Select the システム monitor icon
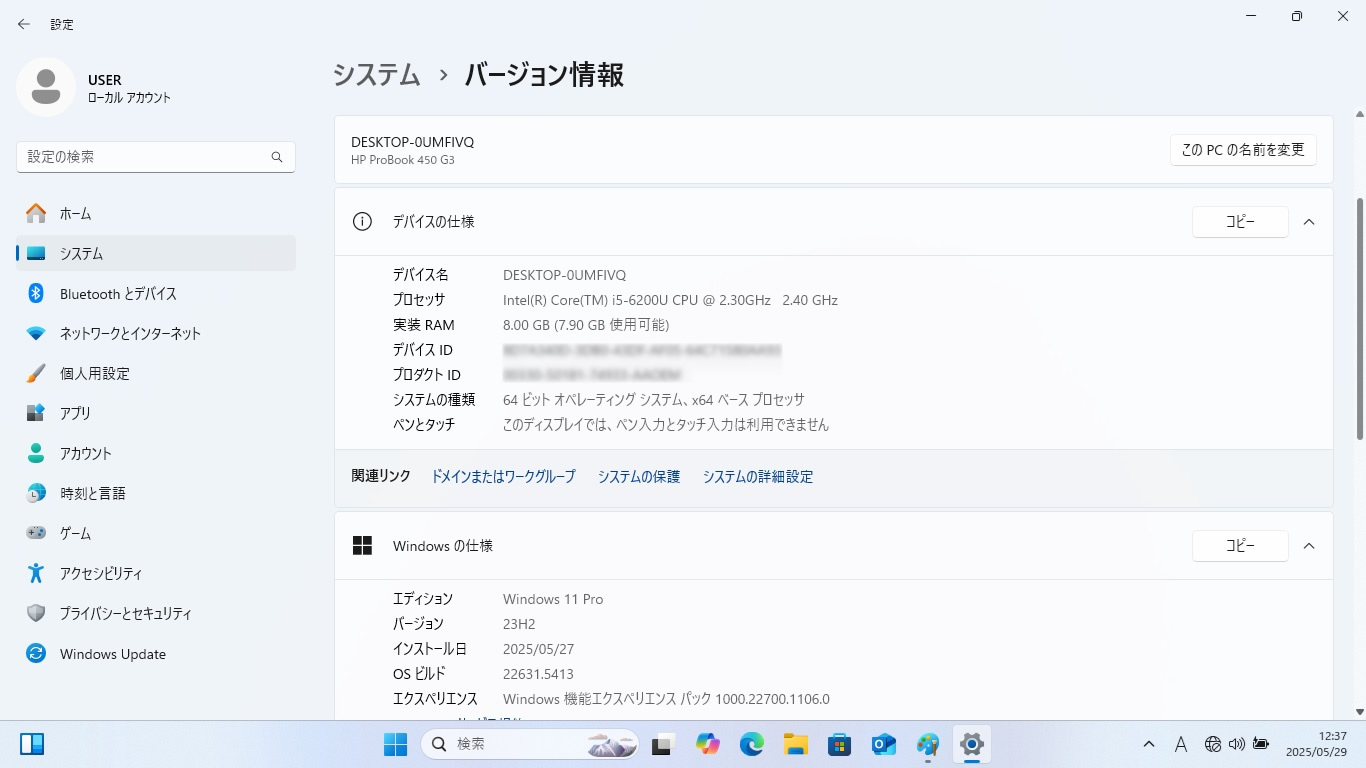 pos(36,254)
